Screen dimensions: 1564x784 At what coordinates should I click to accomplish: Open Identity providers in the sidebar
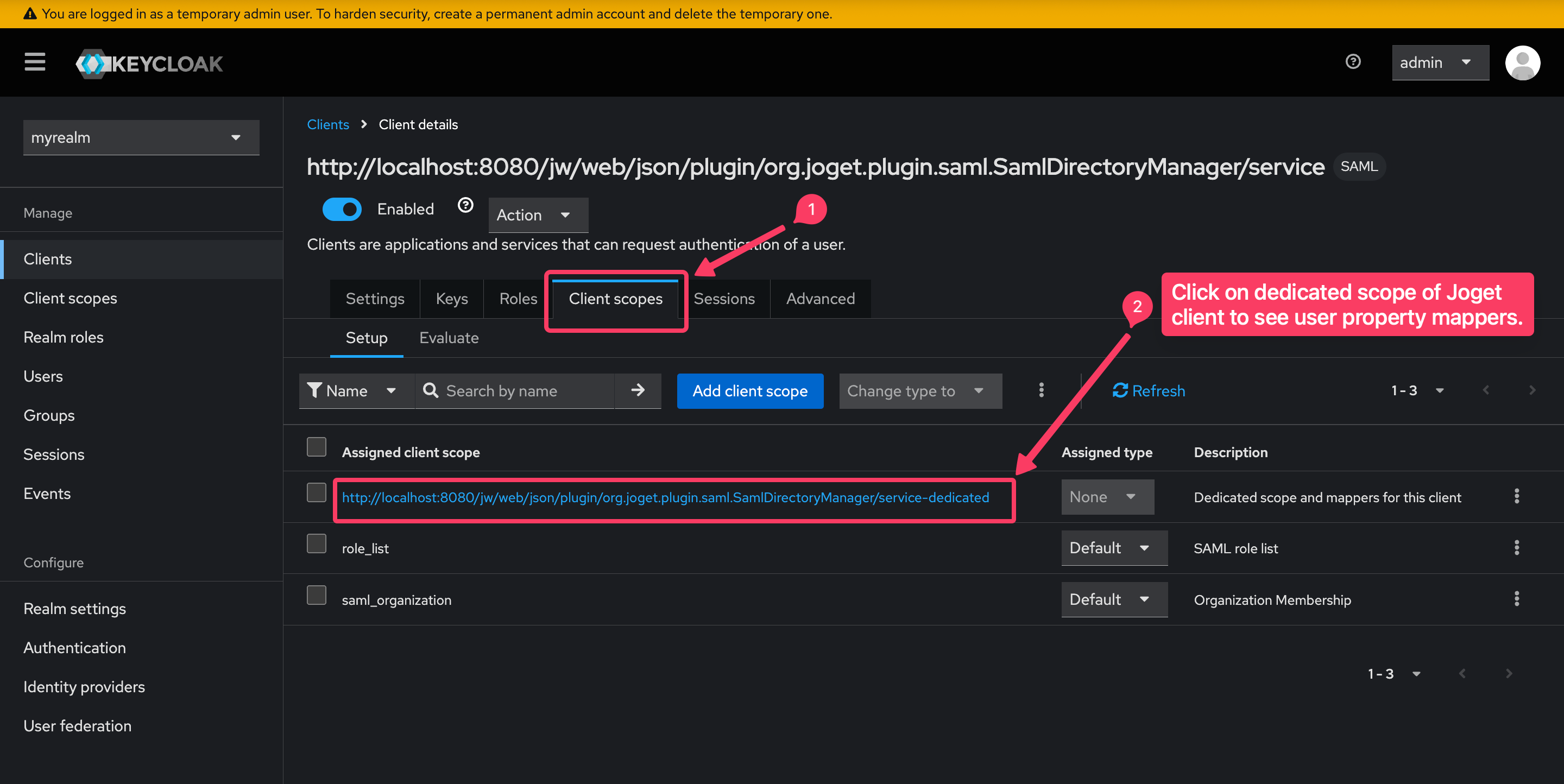[x=141, y=687]
